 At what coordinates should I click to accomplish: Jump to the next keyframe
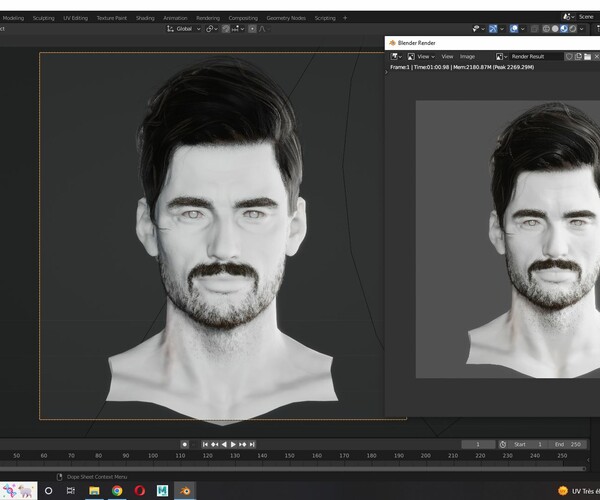coord(243,445)
